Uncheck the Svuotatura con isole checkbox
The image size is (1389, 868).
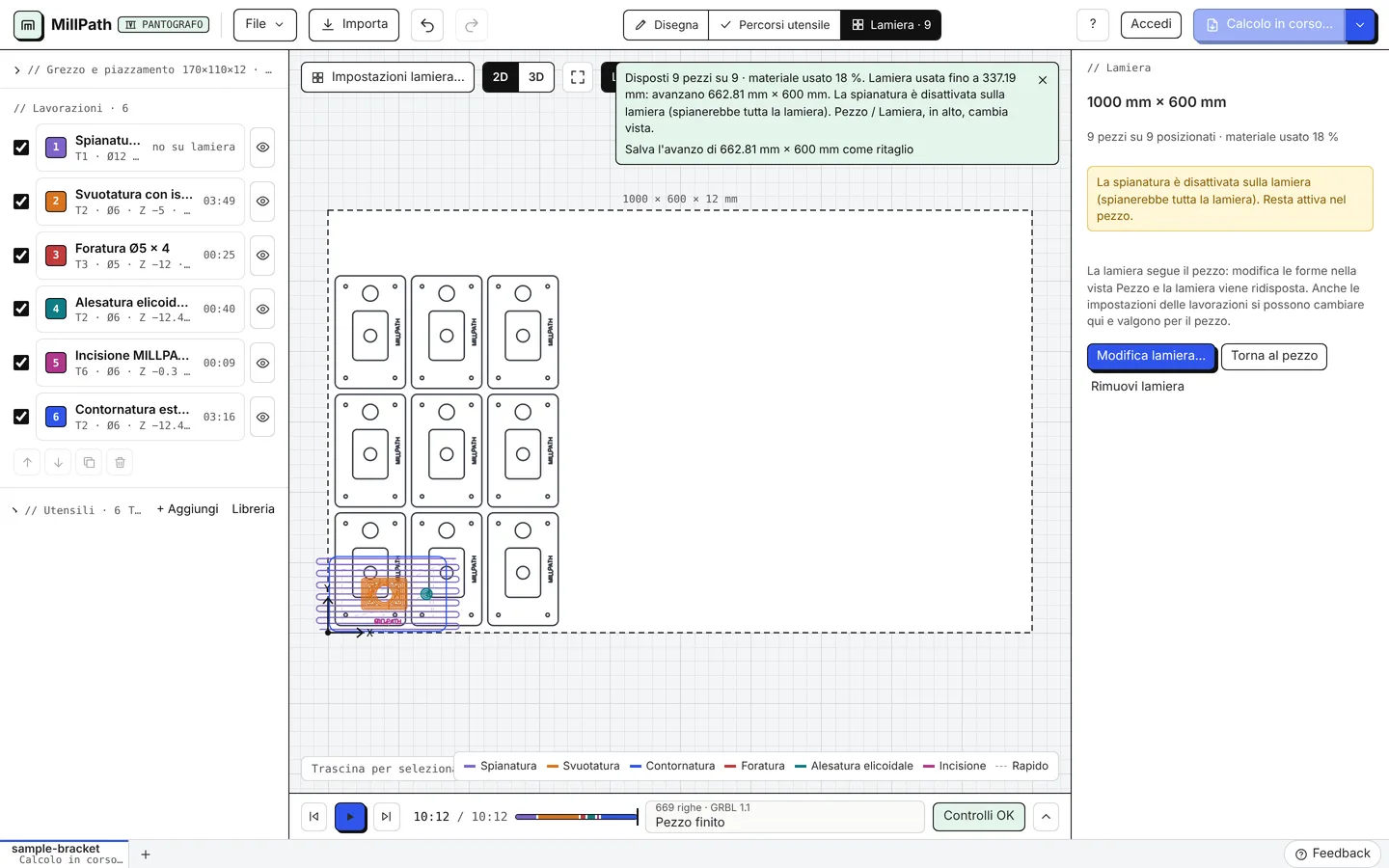pyautogui.click(x=21, y=202)
